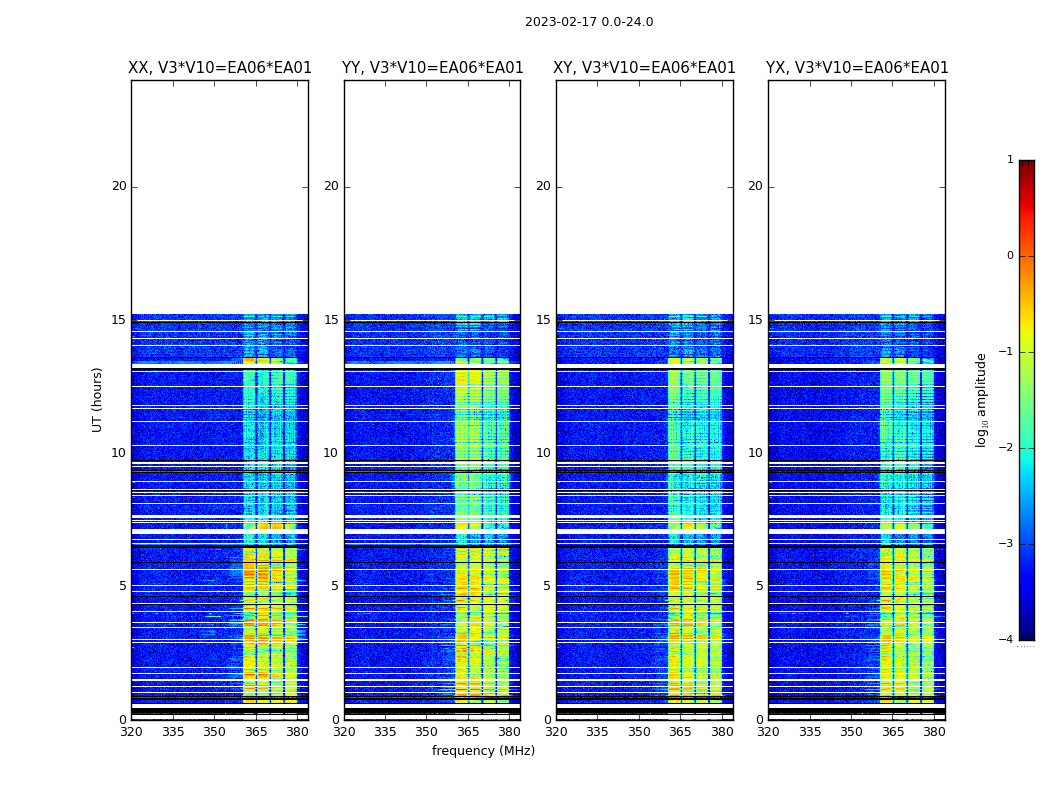1050x800 pixels.
Task: Click the colorbar tick label 0
Action: pyautogui.click(x=1010, y=256)
